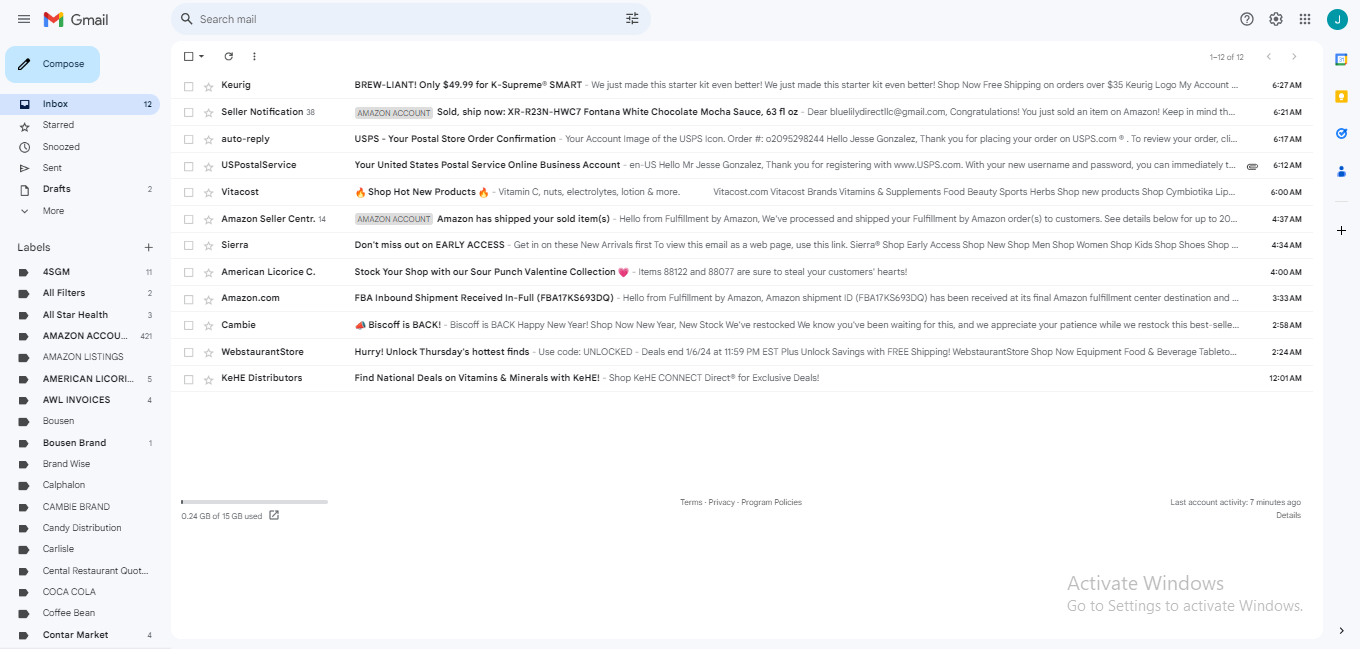Open the account avatar J
Viewport: 1360px width, 649px height.
click(x=1337, y=19)
